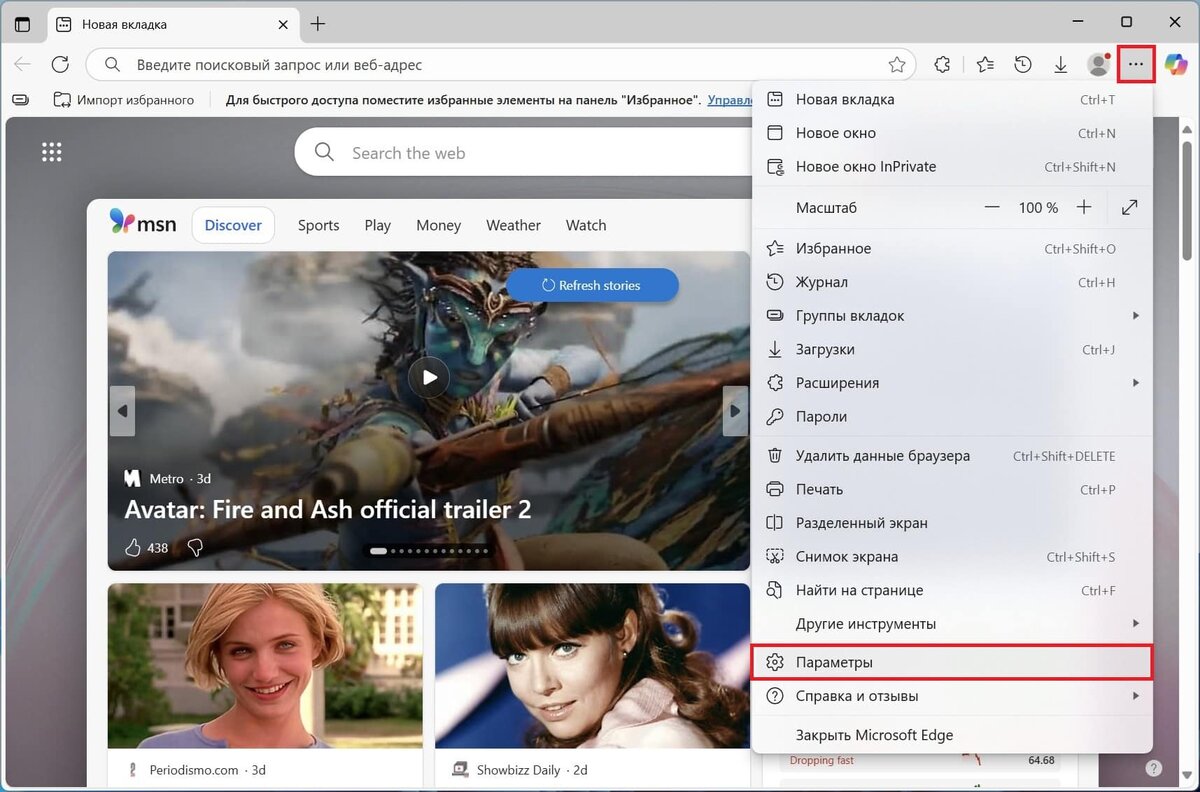Open Загрузки from the menu
Image resolution: width=1200 pixels, height=792 pixels.
coord(952,349)
